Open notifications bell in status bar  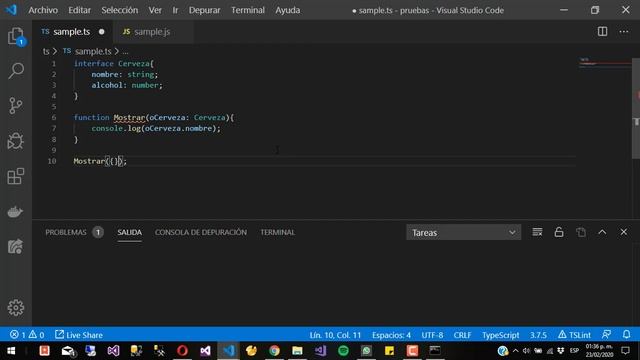tap(627, 335)
